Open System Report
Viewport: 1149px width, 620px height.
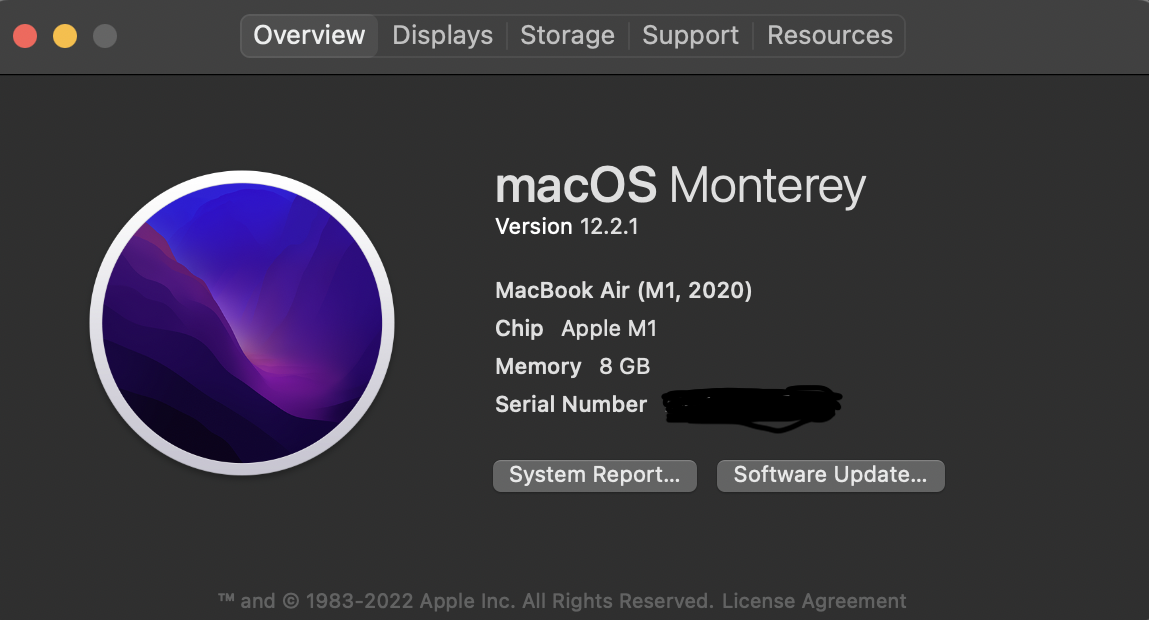594,475
